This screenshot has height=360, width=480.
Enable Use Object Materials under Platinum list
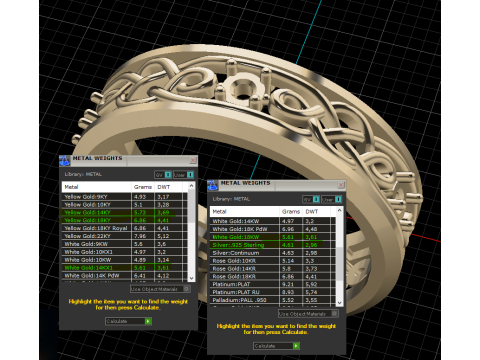coord(308,314)
